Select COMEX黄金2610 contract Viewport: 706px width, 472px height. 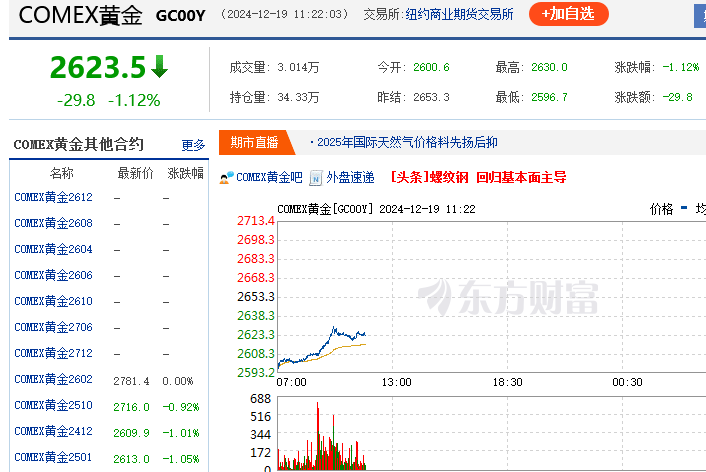53,301
